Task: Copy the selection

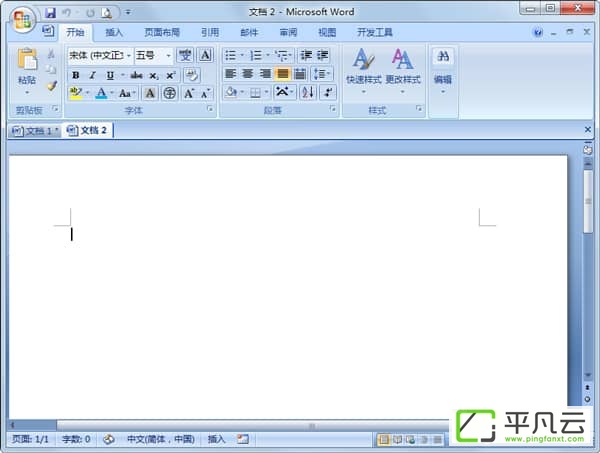Action: click(x=51, y=70)
